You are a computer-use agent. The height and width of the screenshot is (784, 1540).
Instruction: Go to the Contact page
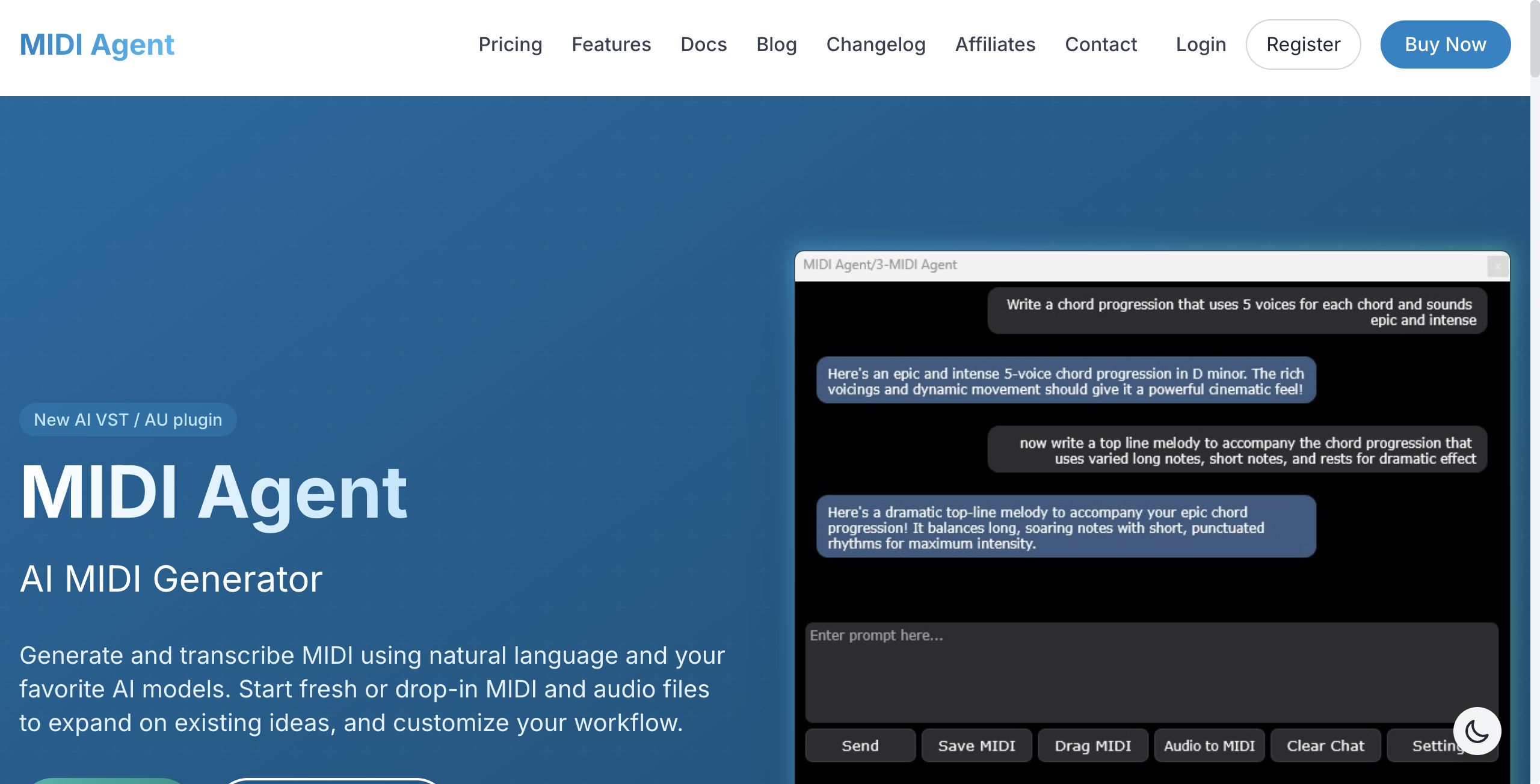coord(1101,44)
